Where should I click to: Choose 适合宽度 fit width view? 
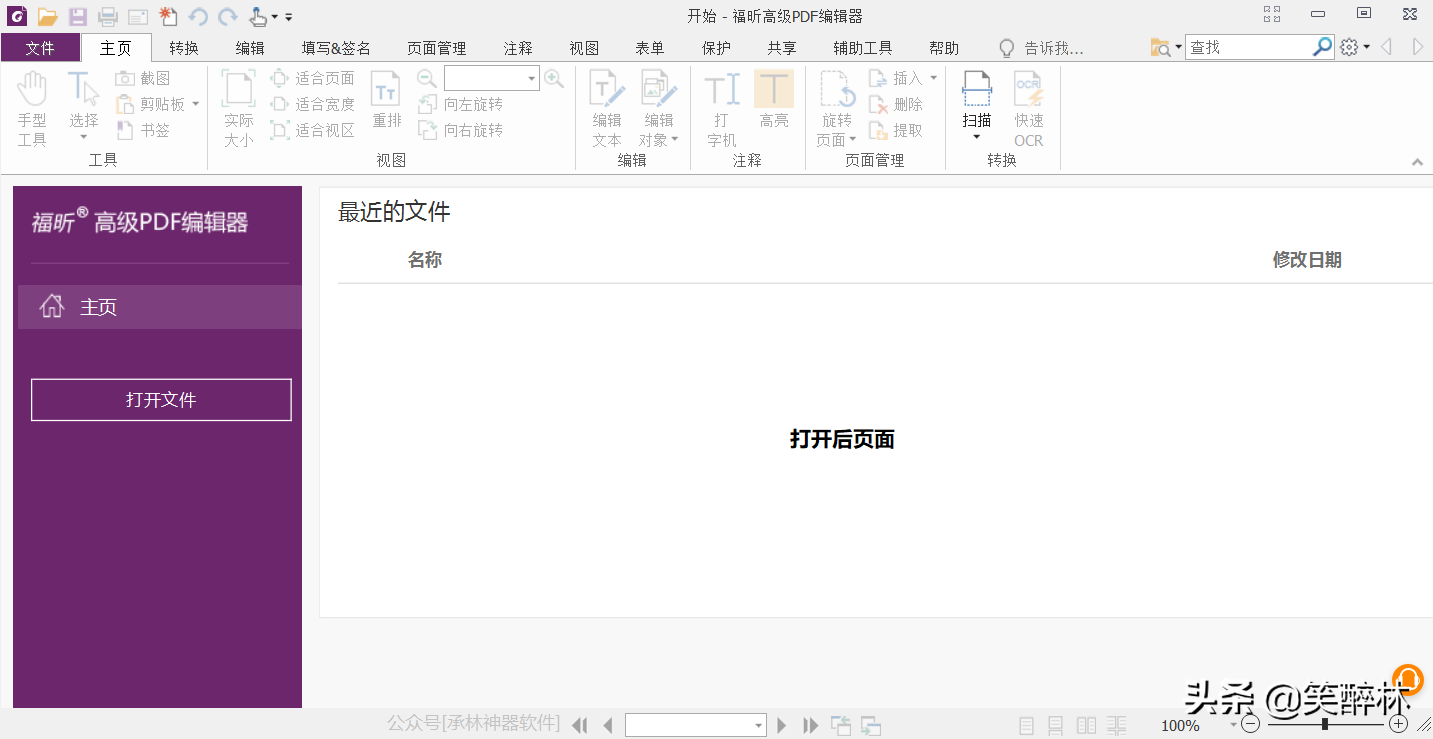coord(312,104)
